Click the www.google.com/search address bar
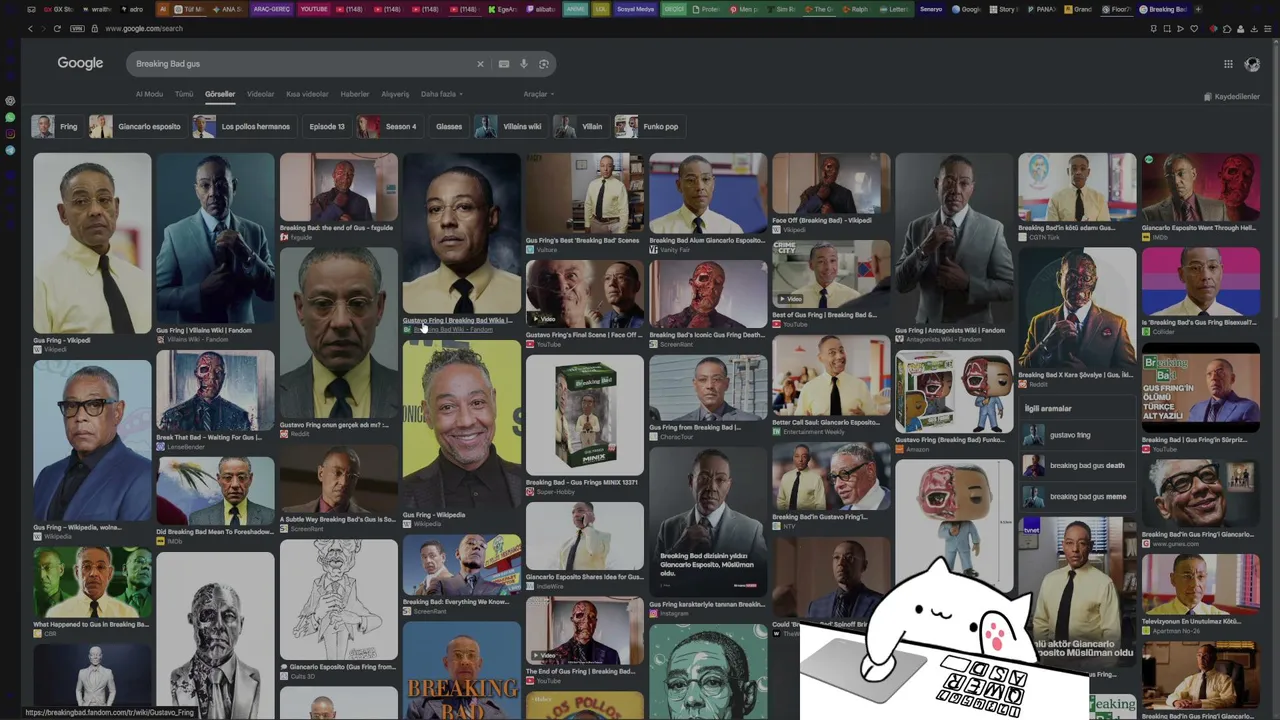 [144, 29]
